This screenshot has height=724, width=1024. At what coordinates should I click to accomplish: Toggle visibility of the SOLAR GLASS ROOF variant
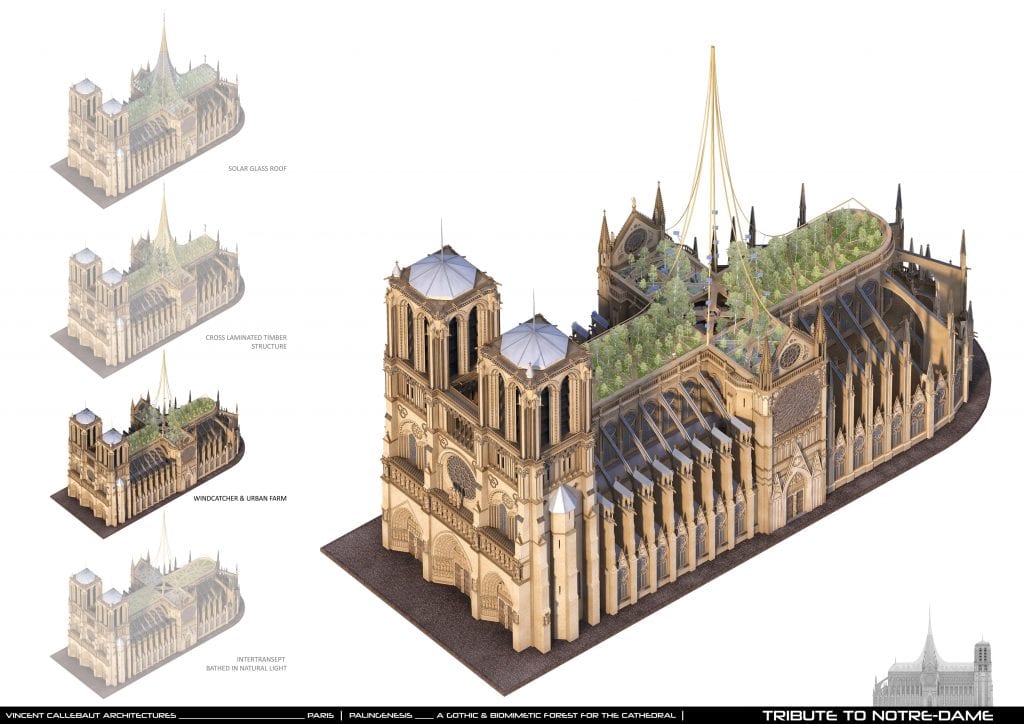258,169
